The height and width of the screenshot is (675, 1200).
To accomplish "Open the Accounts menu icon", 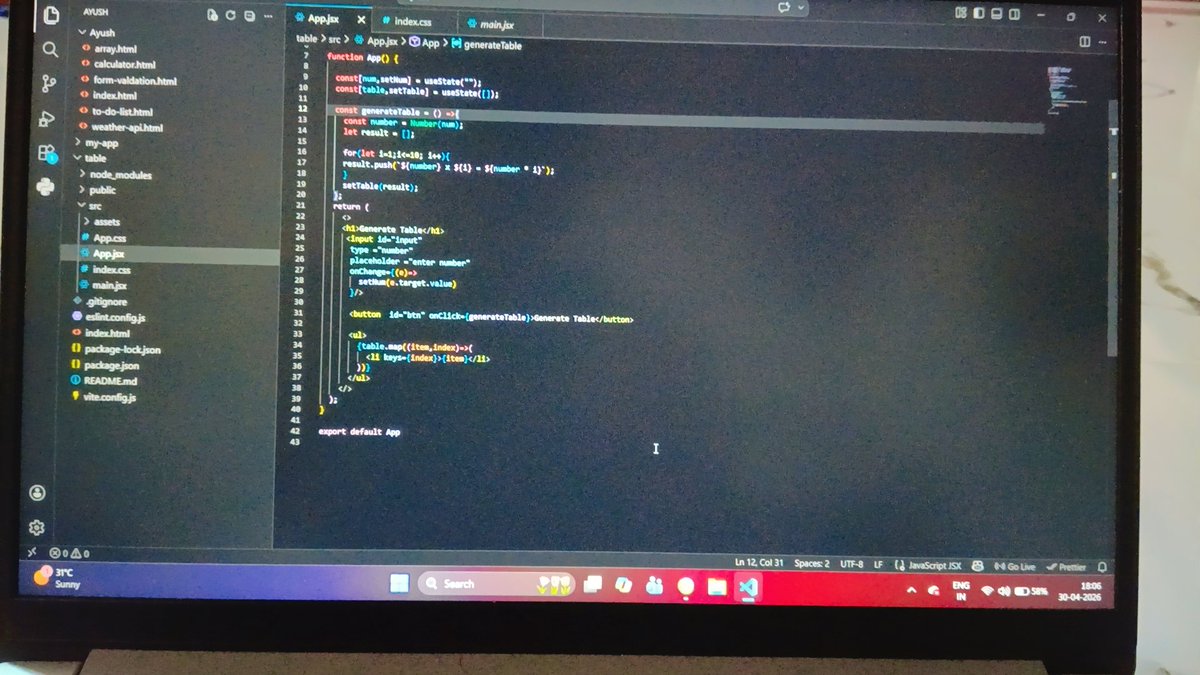I will click(x=37, y=492).
